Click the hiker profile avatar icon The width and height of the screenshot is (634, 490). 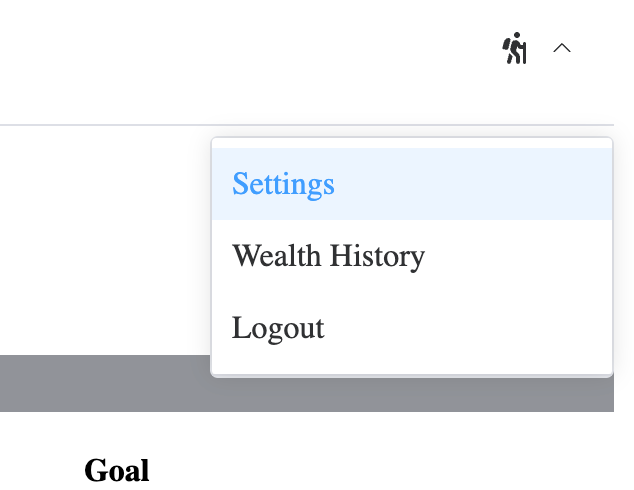(514, 48)
